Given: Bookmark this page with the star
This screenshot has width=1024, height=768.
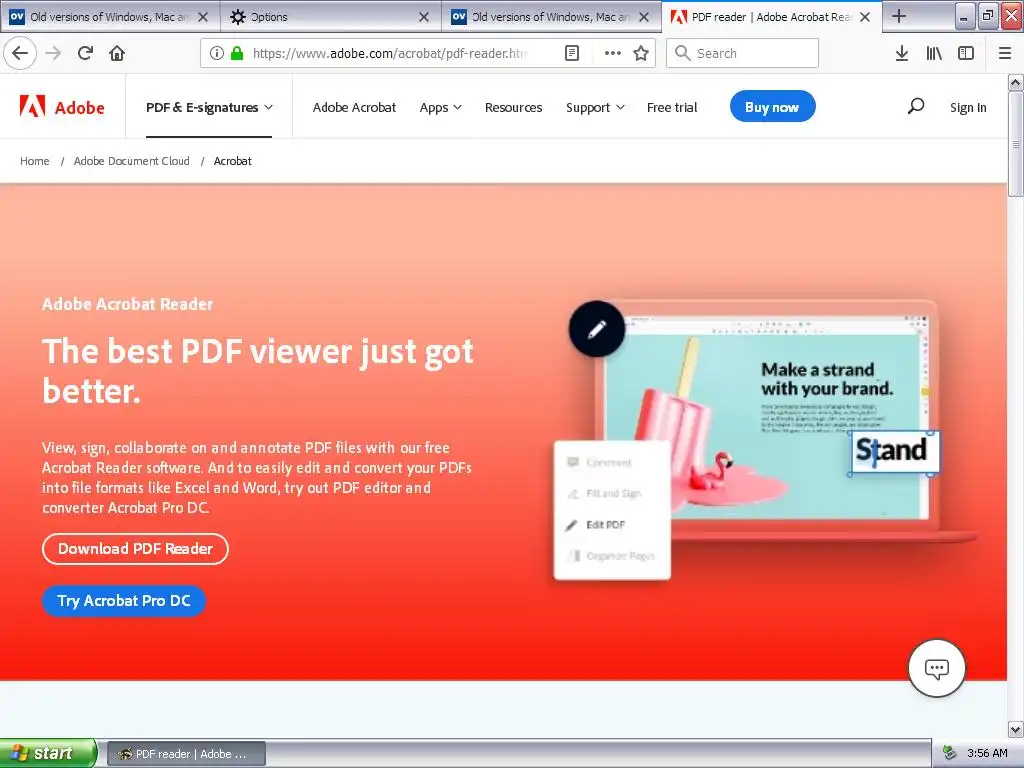Looking at the screenshot, I should pos(641,53).
